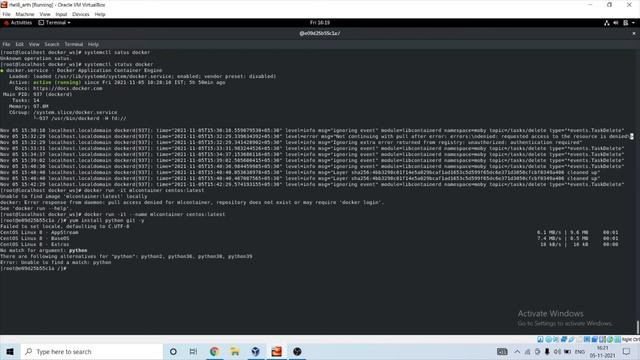This screenshot has height=360, width=640.
Task: Click the VirtualBox app icon in title bar
Action: point(4,4)
